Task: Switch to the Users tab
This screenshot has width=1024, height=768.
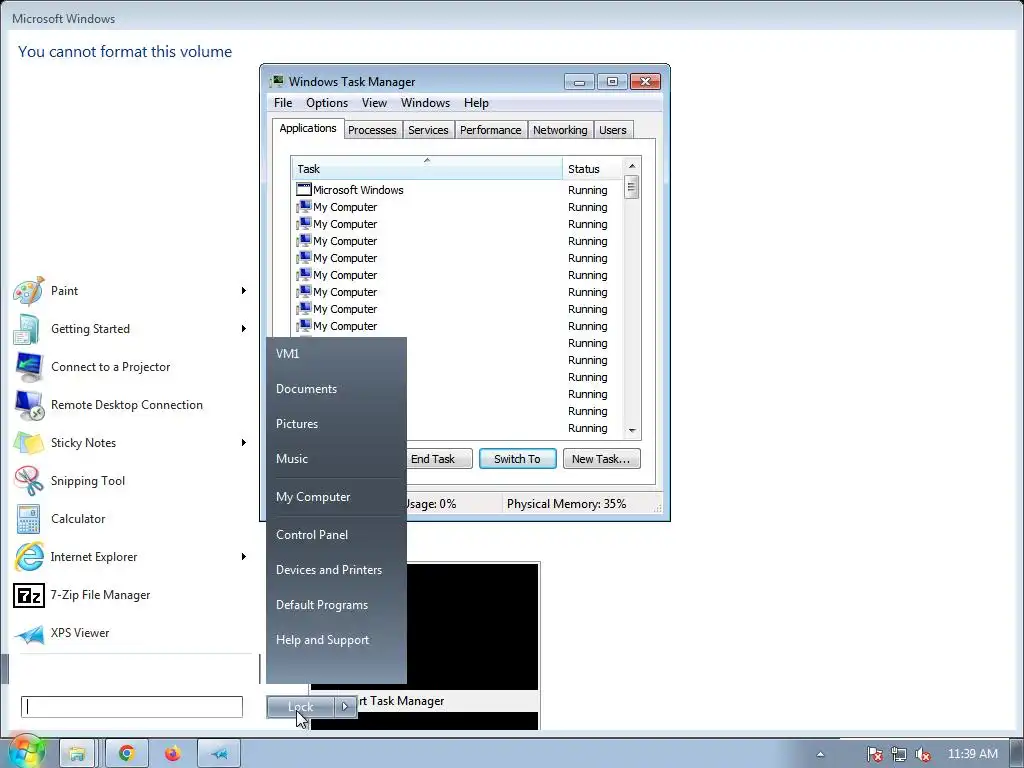Action: point(613,130)
